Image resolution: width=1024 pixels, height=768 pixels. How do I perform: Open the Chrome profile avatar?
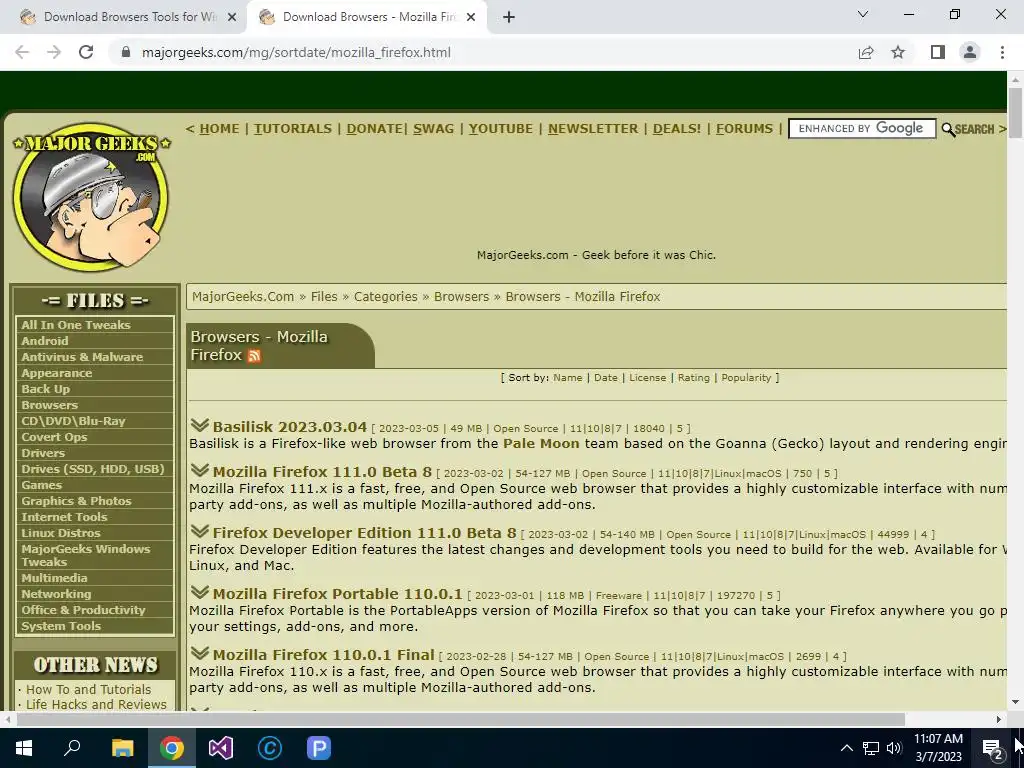coord(970,52)
